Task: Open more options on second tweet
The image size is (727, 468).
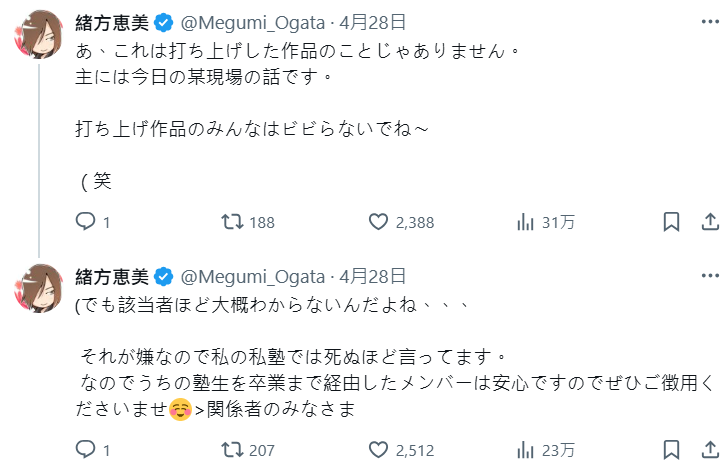Action: (x=709, y=277)
